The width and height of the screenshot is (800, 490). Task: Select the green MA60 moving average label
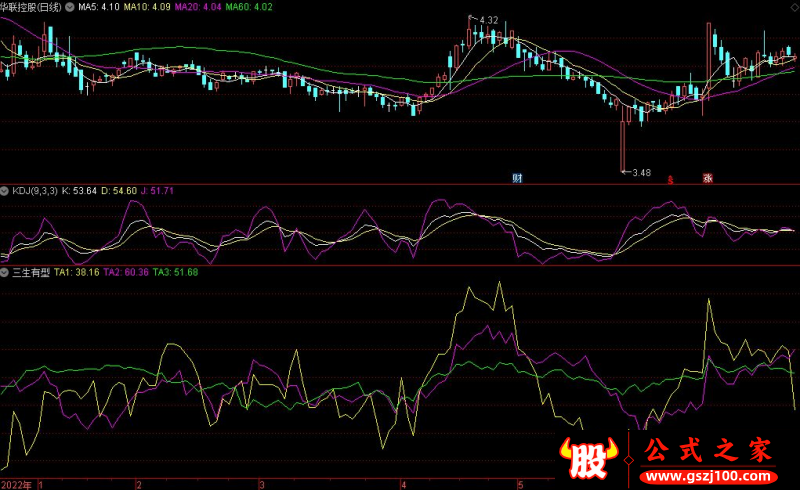[249, 7]
